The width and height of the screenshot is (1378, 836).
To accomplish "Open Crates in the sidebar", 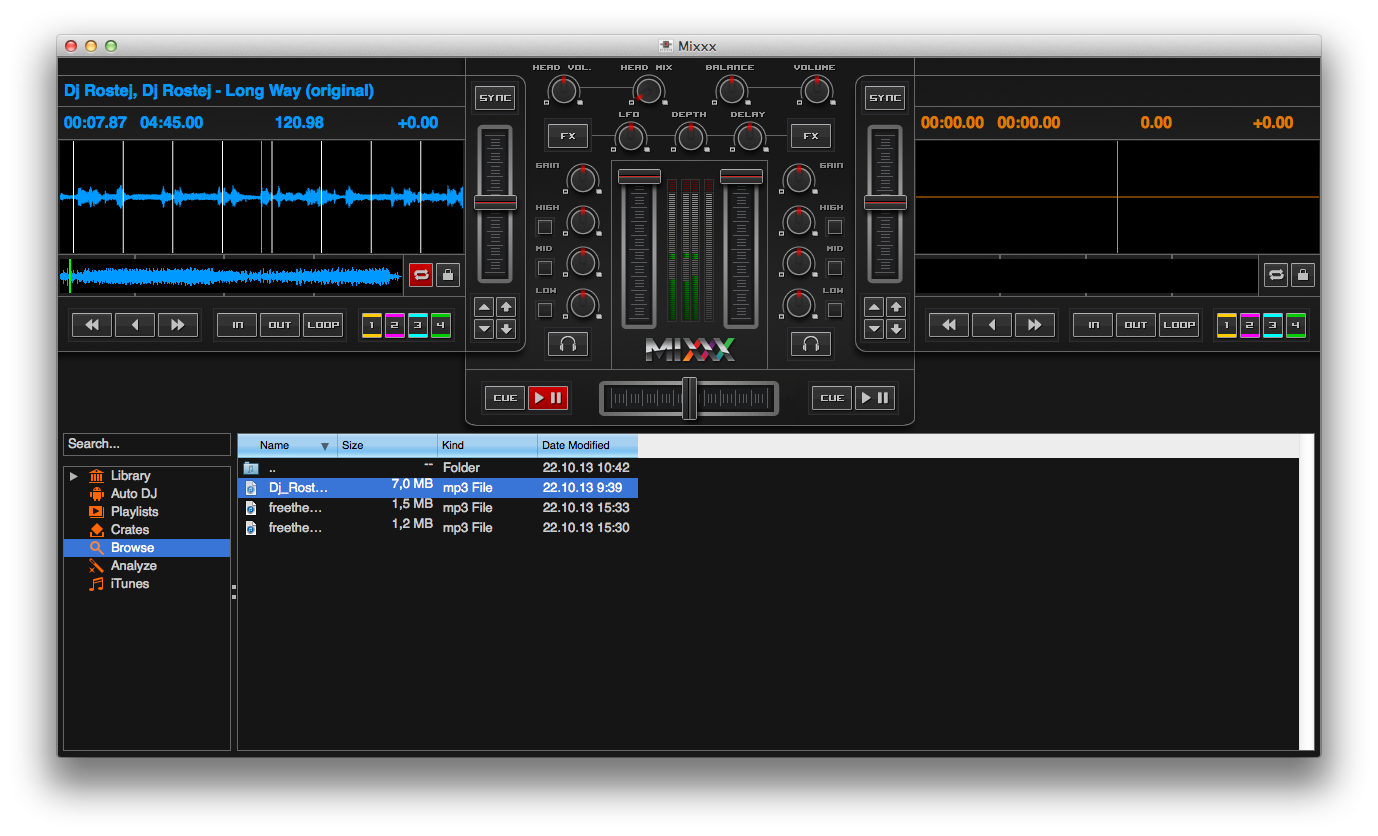I will pyautogui.click(x=130, y=530).
